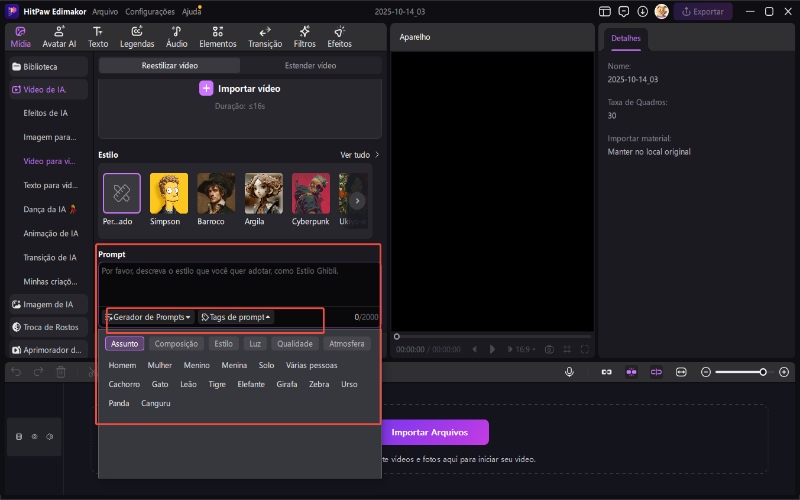Open the Avatar AI tool
Viewport: 800px width, 500px height.
(x=59, y=37)
